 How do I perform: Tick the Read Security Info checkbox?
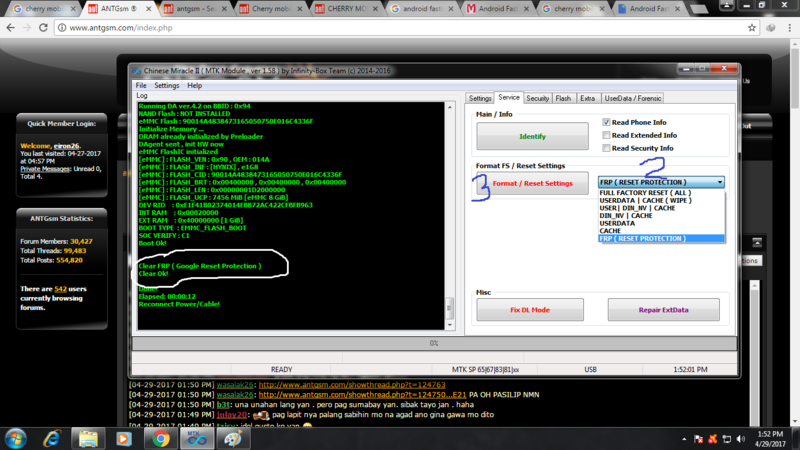pos(607,148)
